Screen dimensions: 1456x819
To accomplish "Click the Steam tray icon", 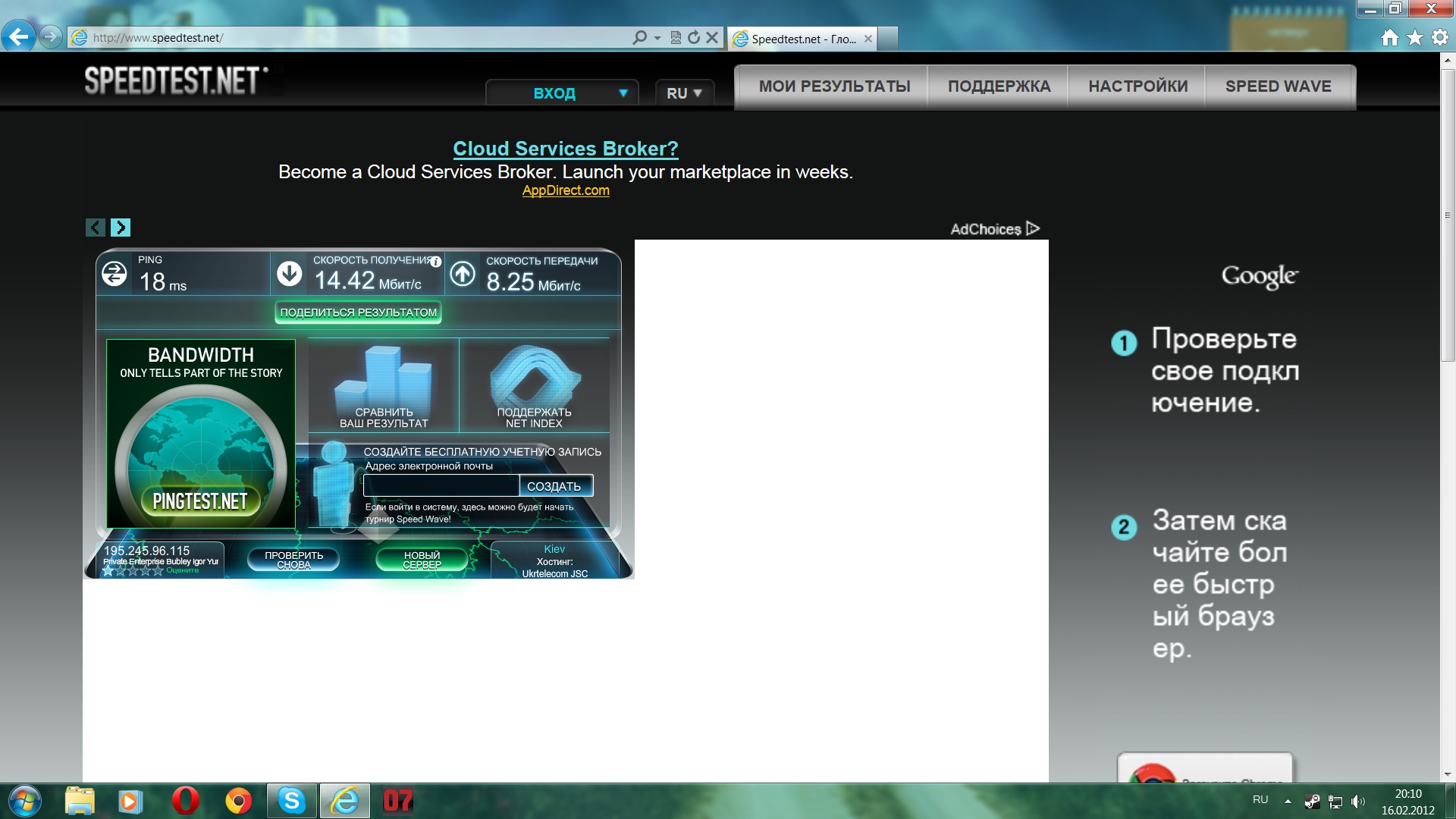I will click(x=1312, y=801).
